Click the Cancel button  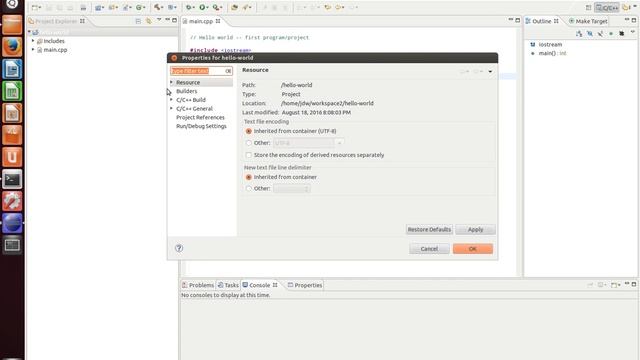click(x=429, y=249)
